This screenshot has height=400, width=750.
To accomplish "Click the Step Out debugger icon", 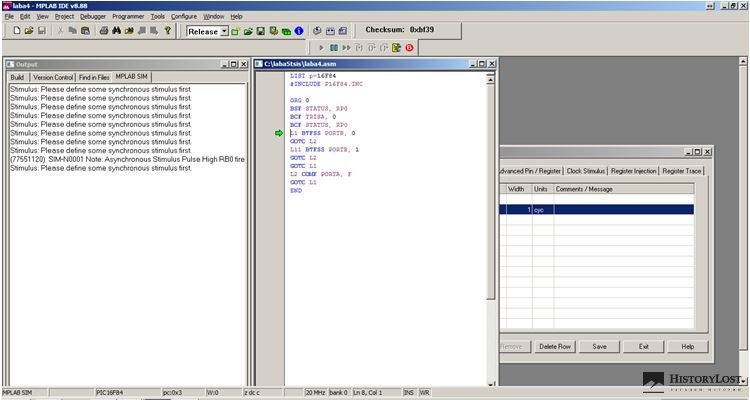I will (x=384, y=48).
